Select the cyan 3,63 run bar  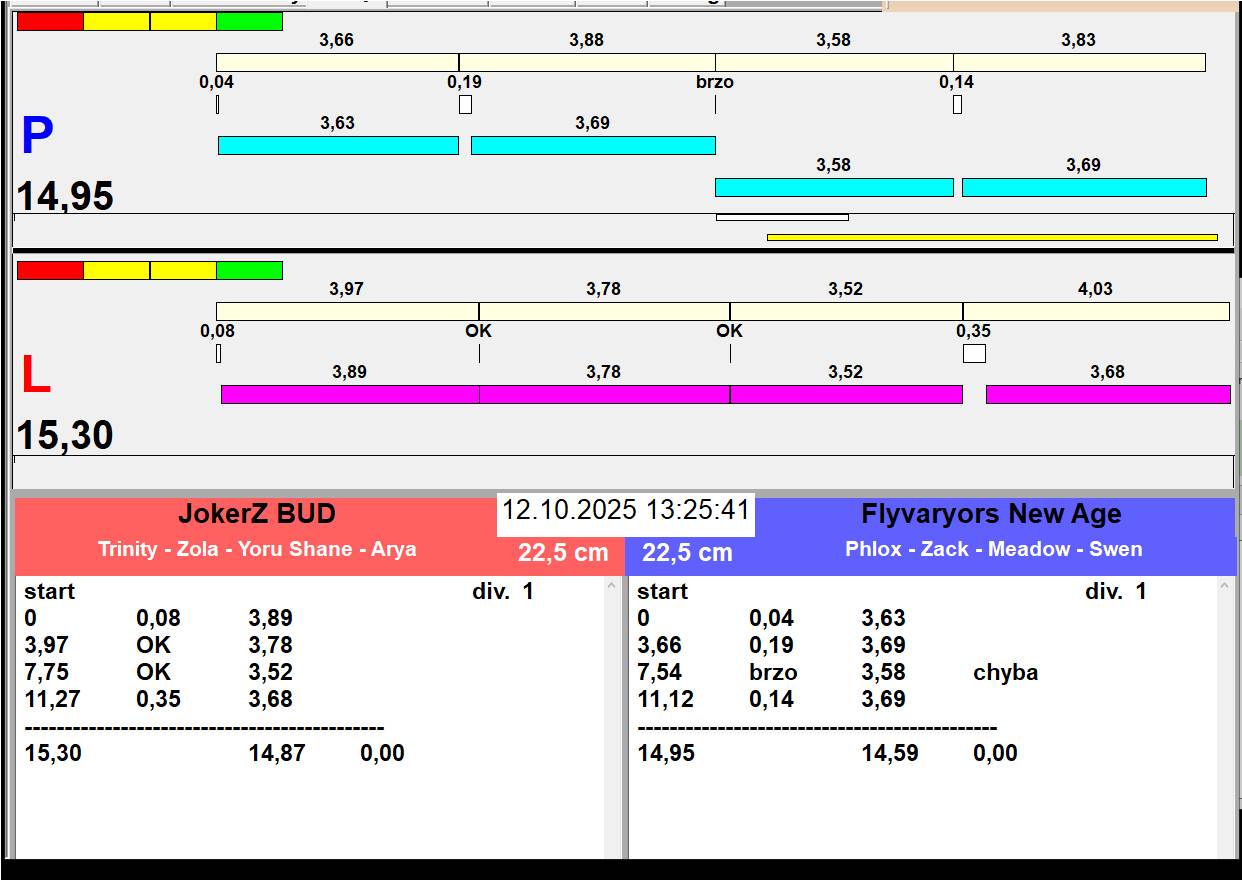click(x=338, y=145)
